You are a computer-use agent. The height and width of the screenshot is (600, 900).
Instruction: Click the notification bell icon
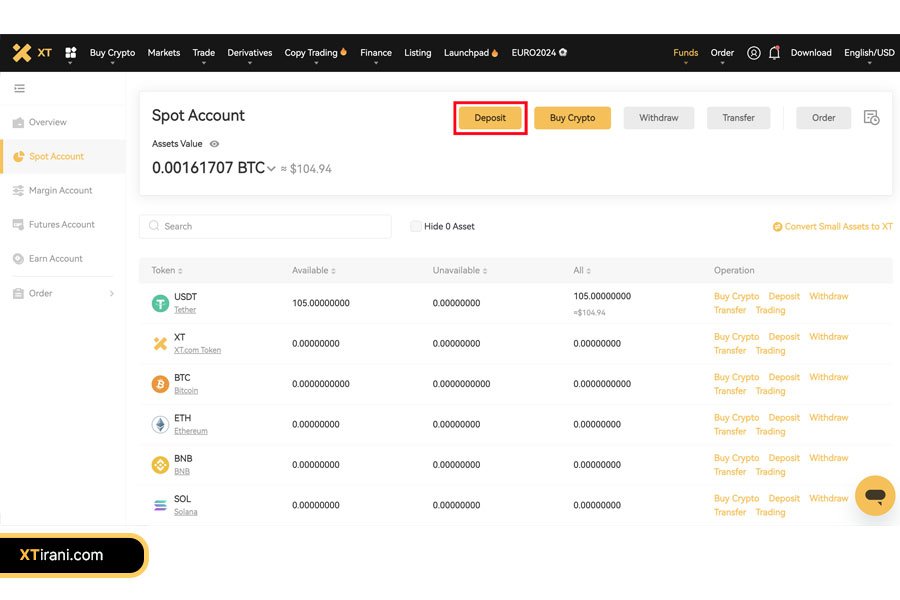774,53
